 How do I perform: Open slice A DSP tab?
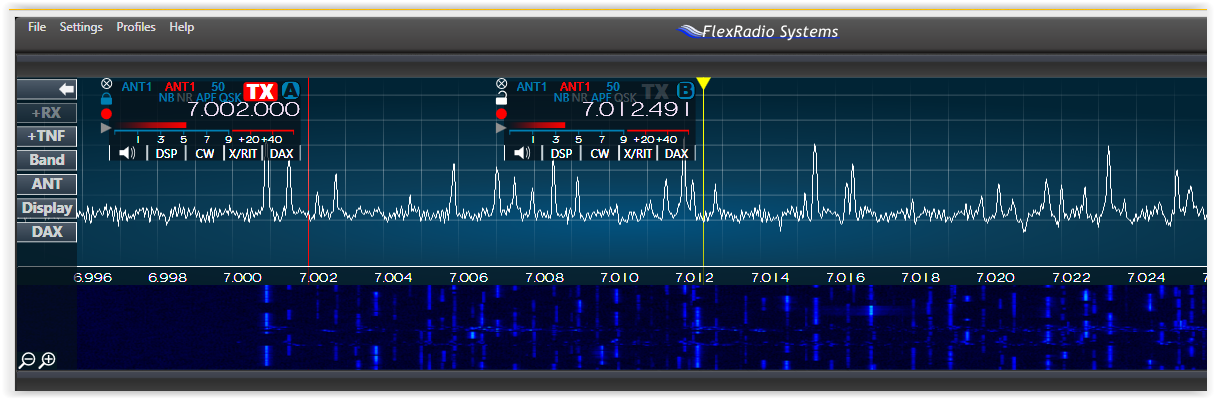(167, 153)
